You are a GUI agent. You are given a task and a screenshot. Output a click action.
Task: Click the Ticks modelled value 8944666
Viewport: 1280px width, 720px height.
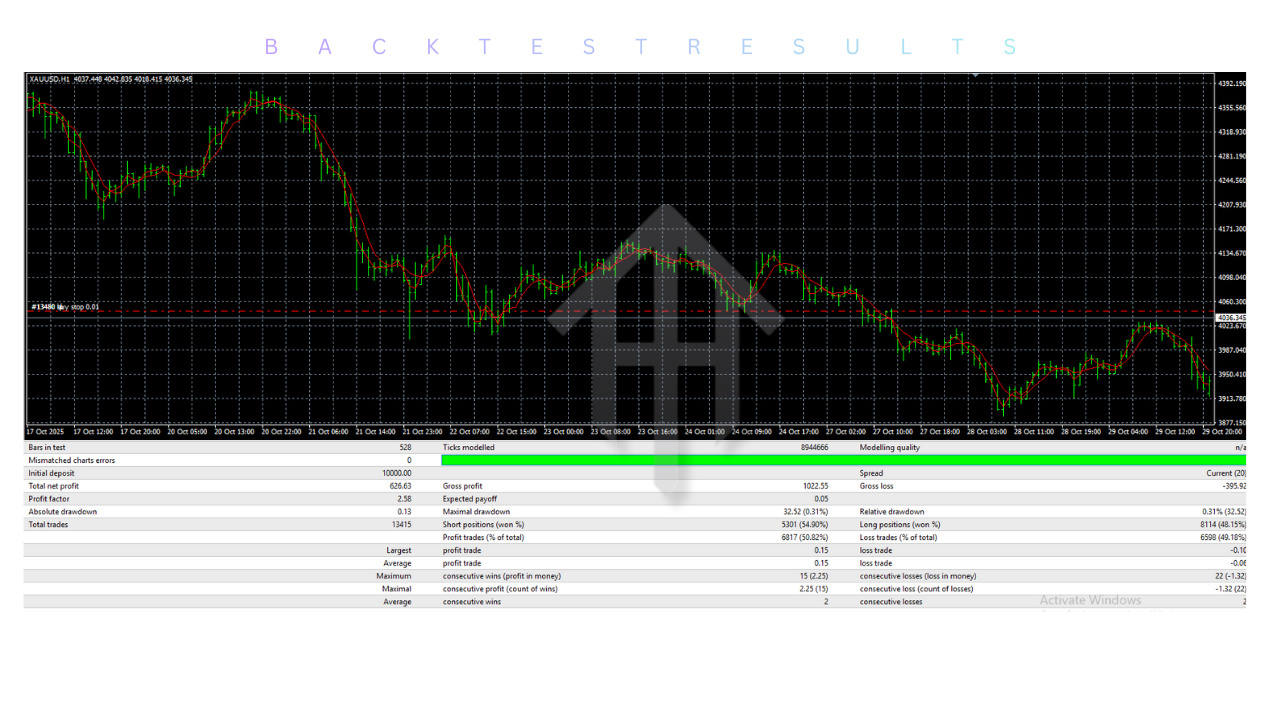click(812, 448)
